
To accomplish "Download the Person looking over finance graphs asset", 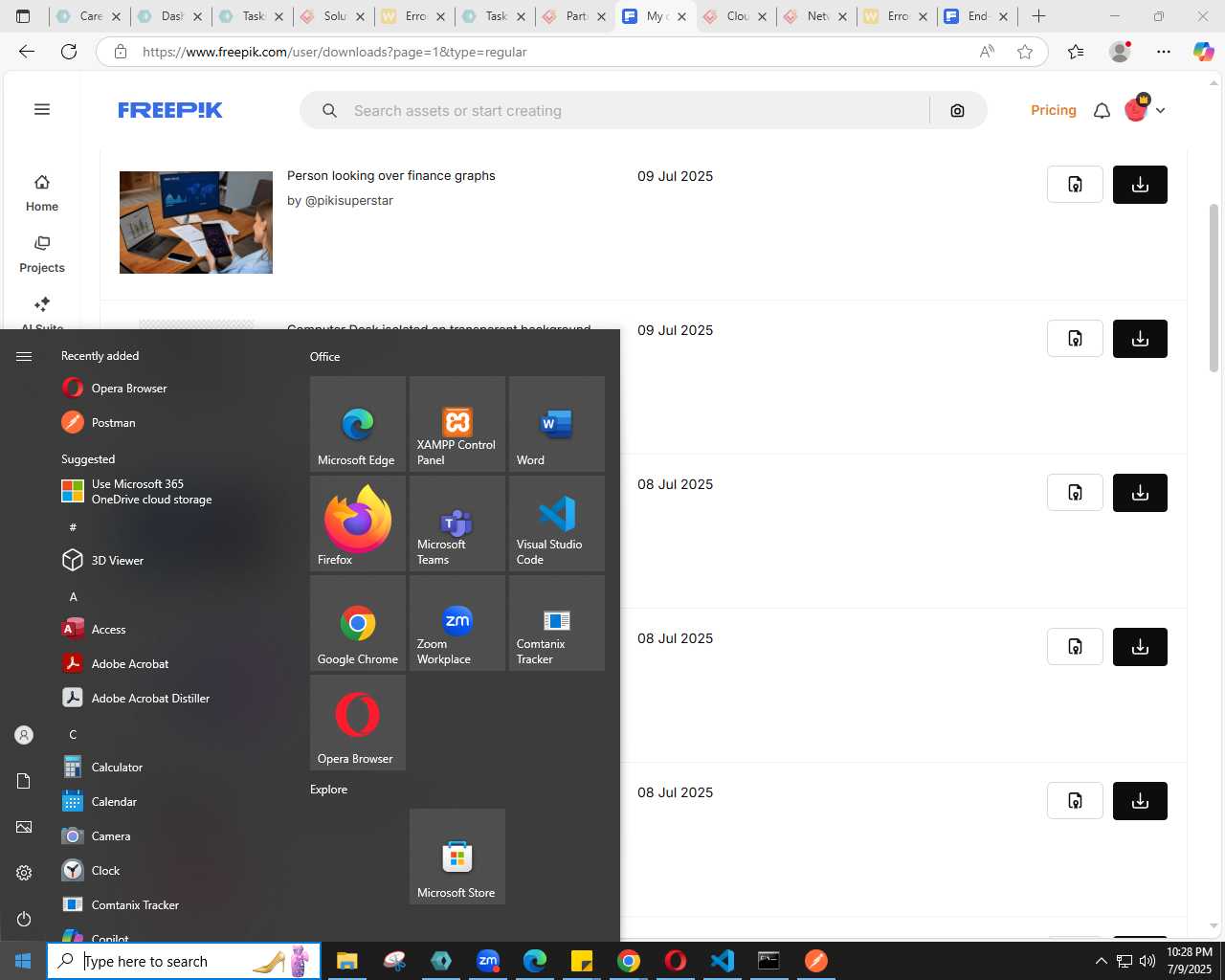I will tap(1140, 185).
